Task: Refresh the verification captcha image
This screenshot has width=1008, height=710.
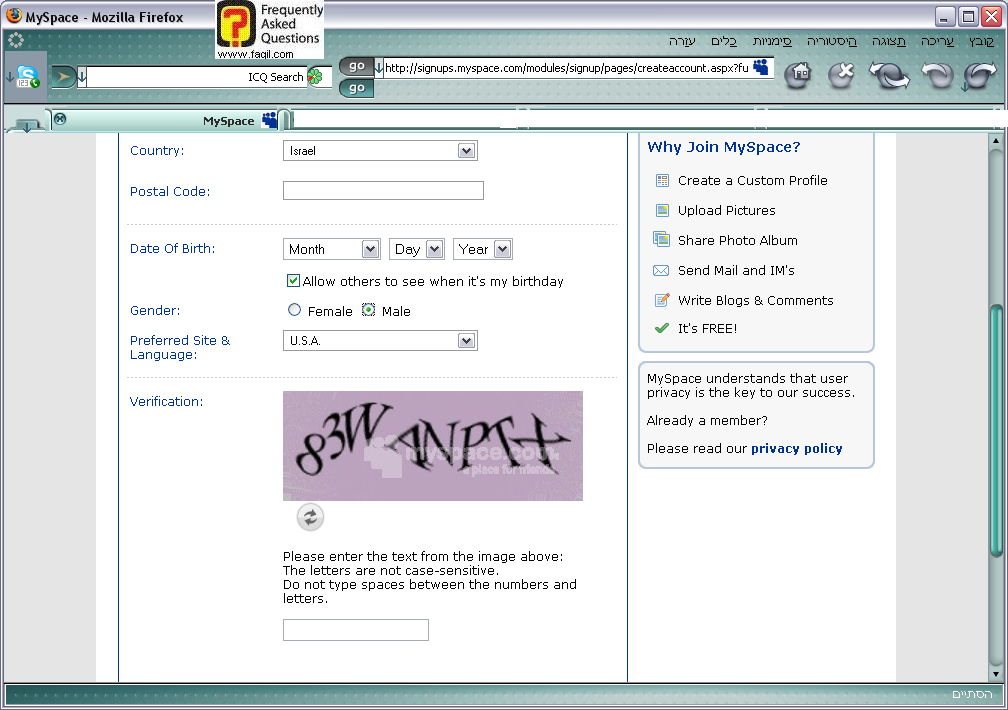Action: coord(310,517)
